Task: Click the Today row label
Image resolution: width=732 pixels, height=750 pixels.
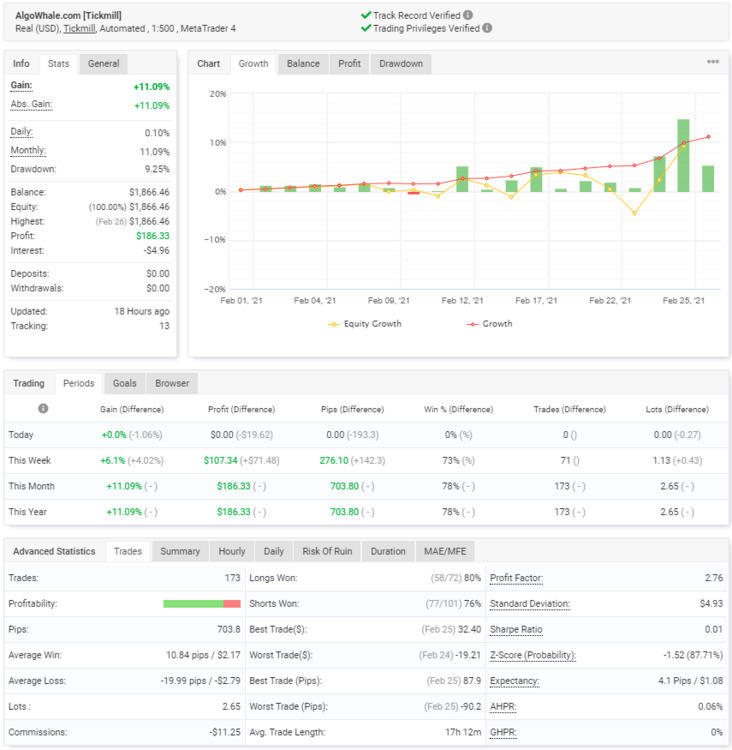Action: [x=21, y=435]
